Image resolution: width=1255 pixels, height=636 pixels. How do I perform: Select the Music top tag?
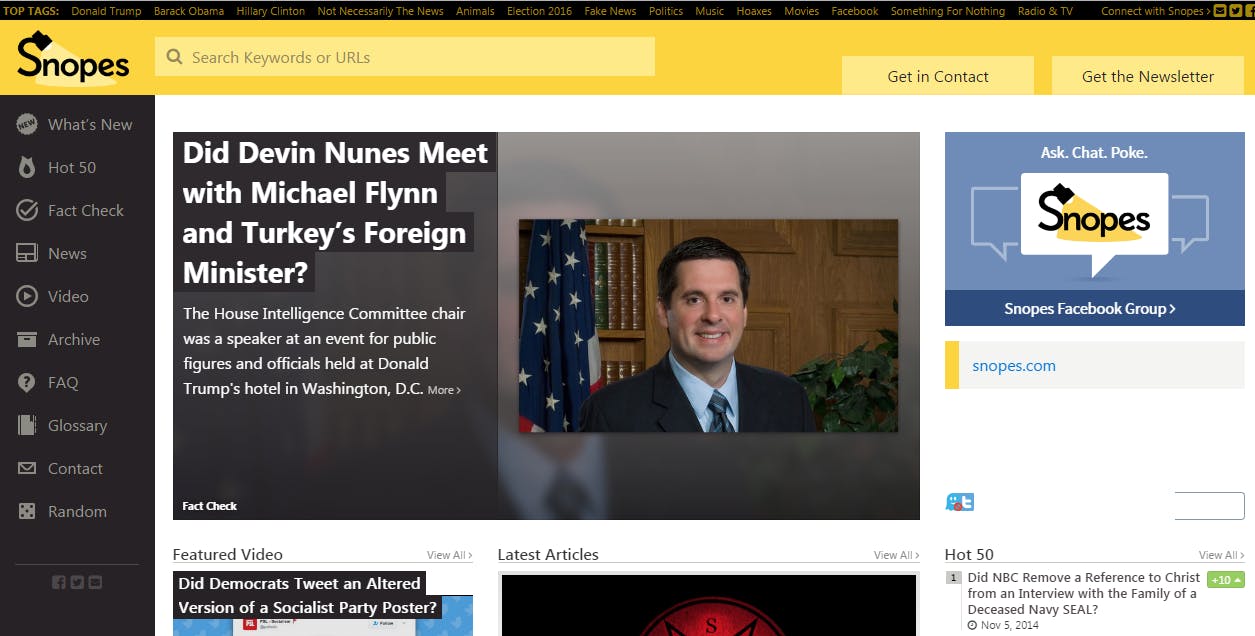pyautogui.click(x=709, y=11)
